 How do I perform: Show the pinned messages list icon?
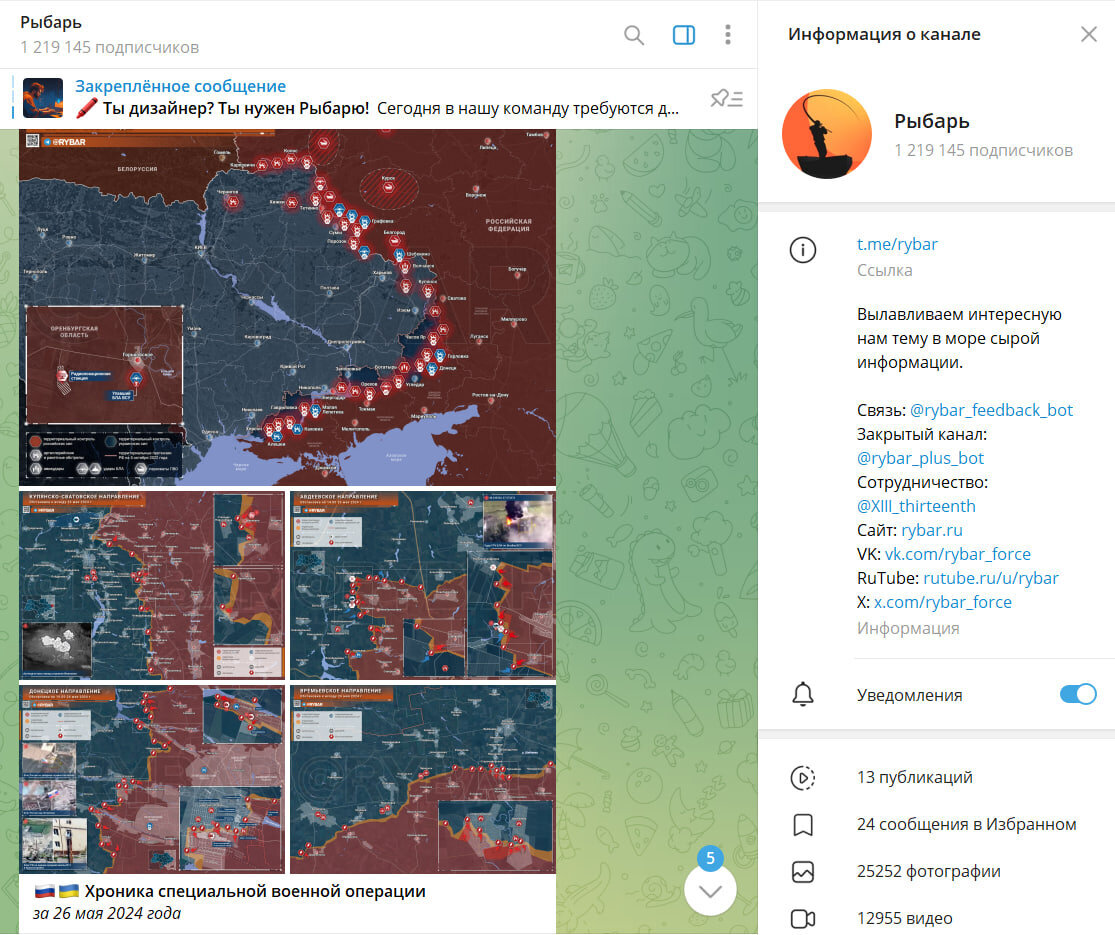tap(727, 98)
